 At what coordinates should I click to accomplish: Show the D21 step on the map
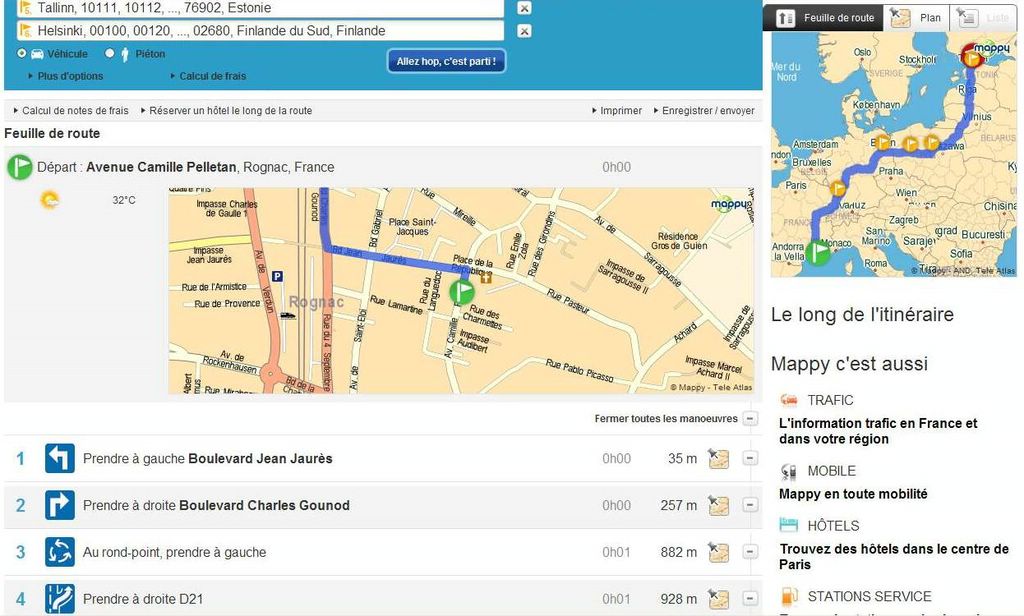[718, 599]
